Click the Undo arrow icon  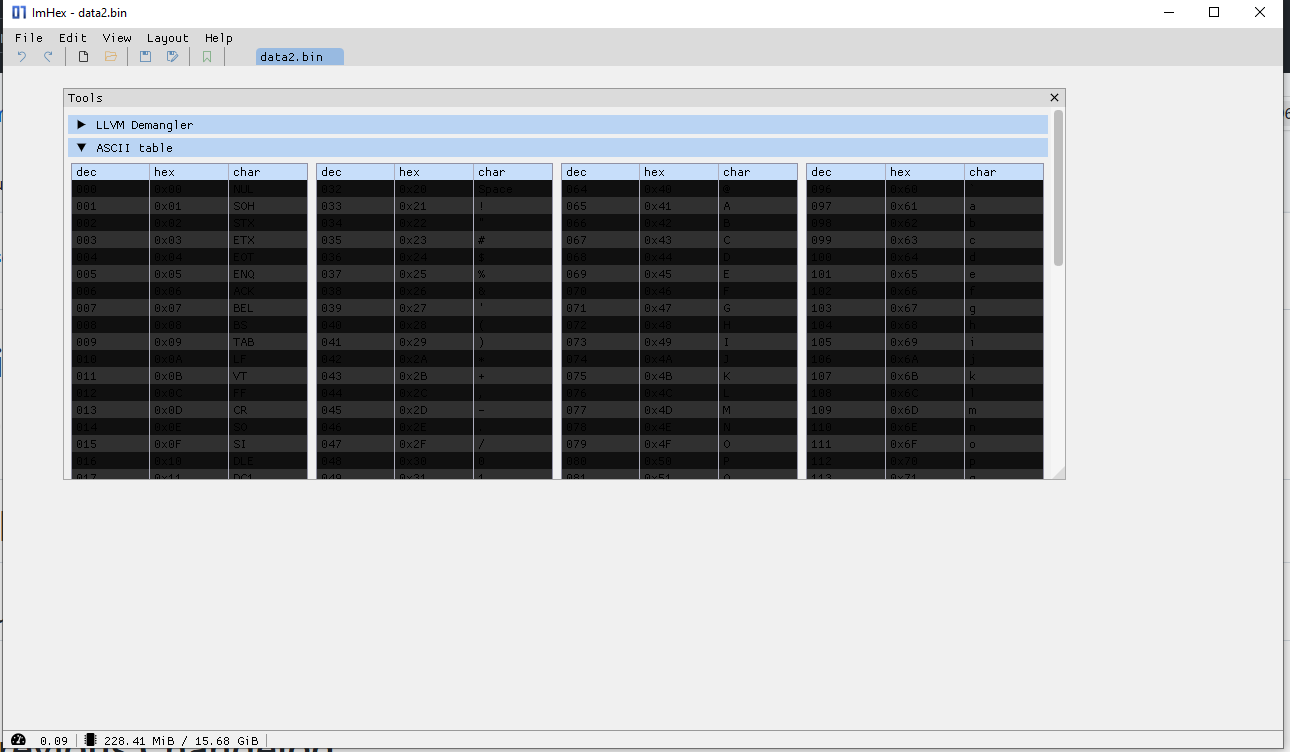22,56
